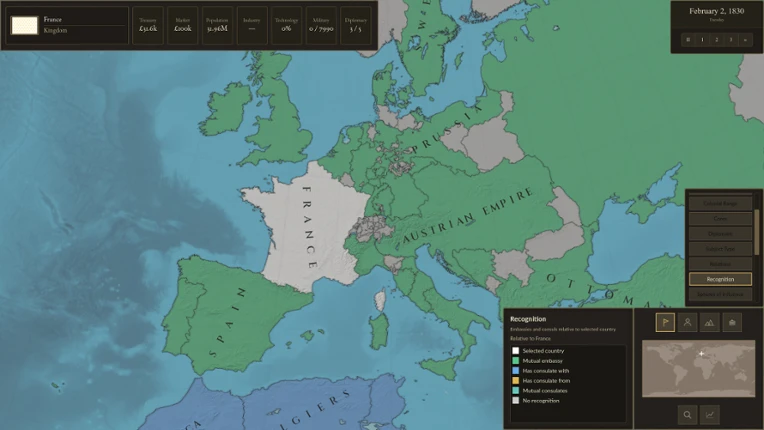764x430 pixels.
Task: Select the Colonial Range map mode
Action: [x=720, y=204]
